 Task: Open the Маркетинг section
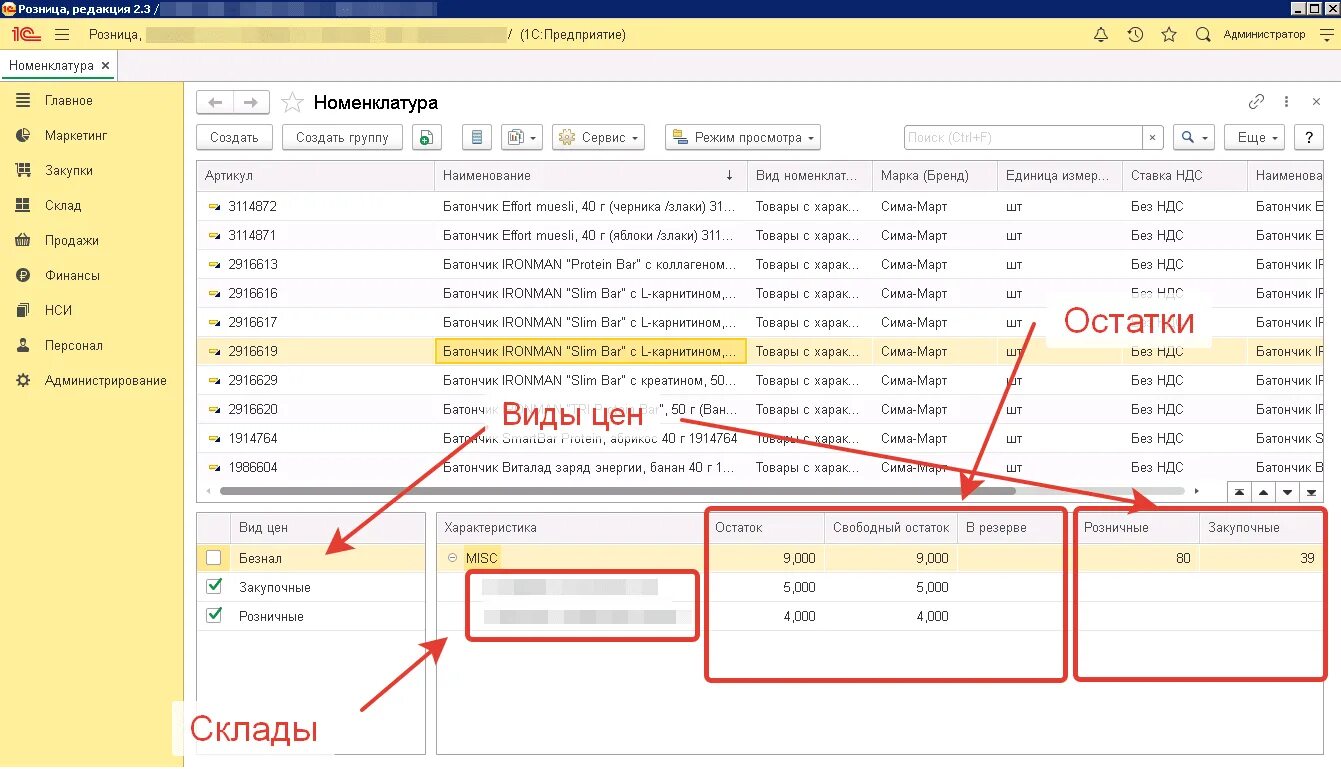tap(76, 136)
